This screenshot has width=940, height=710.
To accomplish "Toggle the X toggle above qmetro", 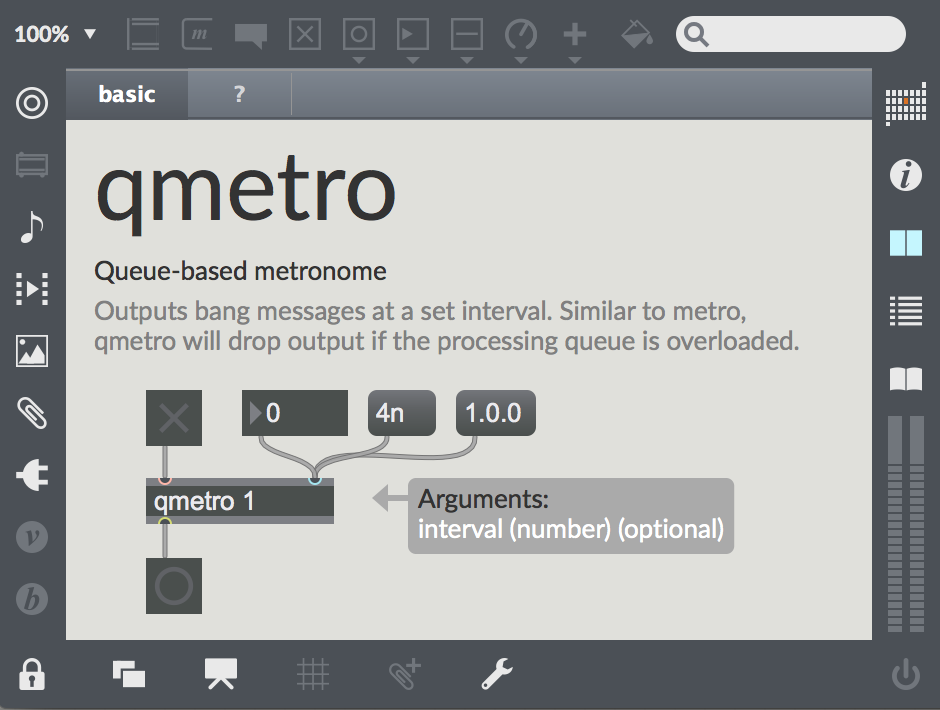I will tap(174, 418).
